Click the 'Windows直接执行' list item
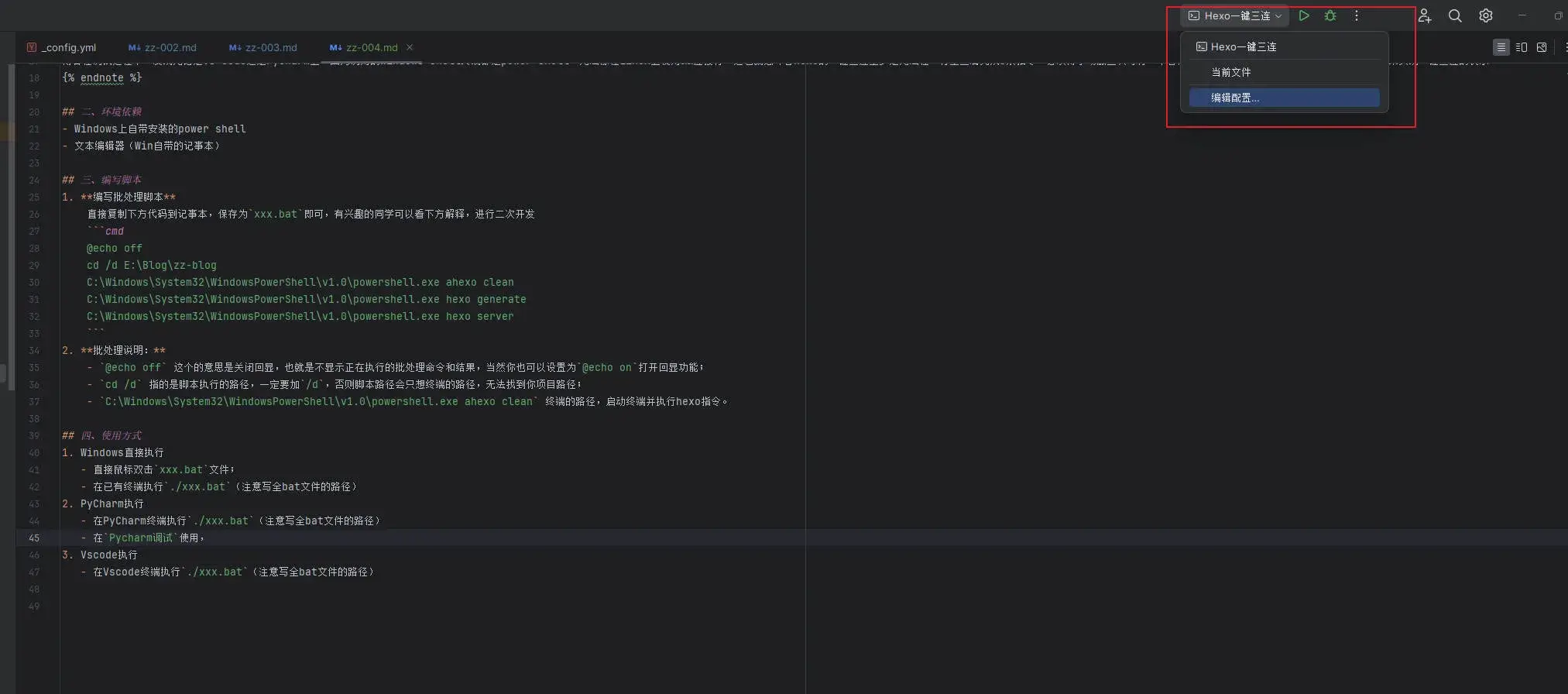Screen dimensions: 1568x694 coord(113,452)
